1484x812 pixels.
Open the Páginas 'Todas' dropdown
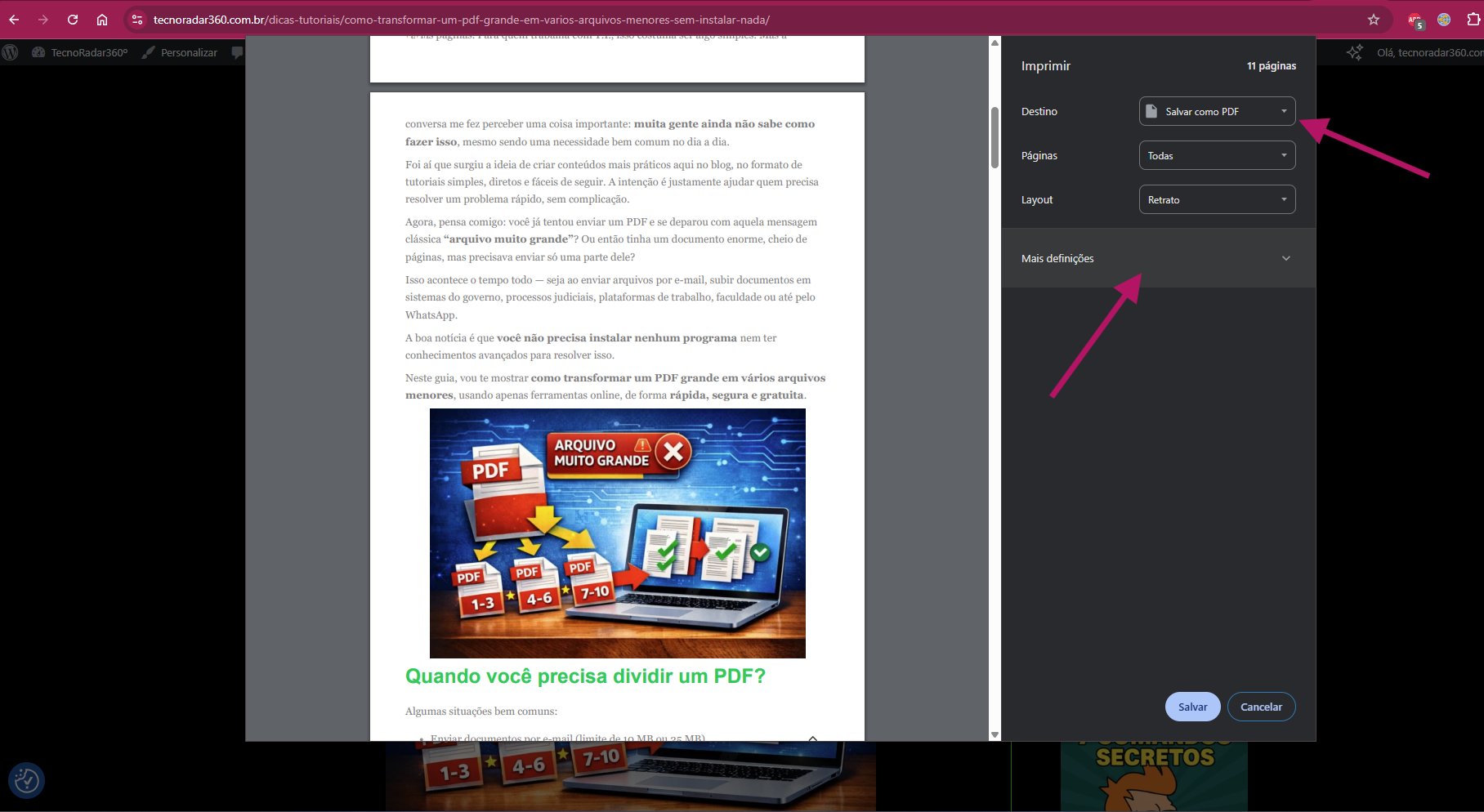pyautogui.click(x=1217, y=155)
